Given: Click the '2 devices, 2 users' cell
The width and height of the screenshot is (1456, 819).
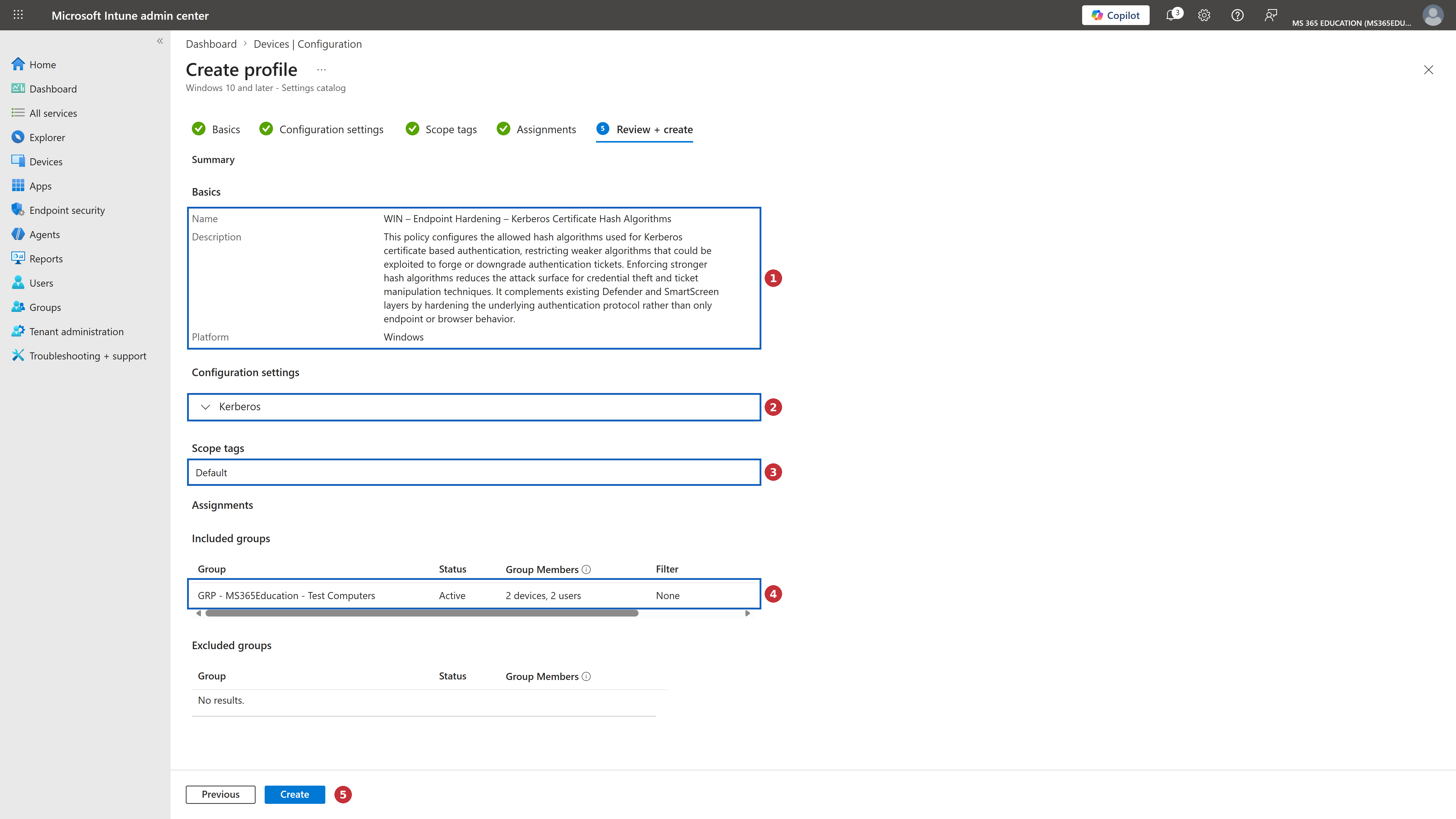Looking at the screenshot, I should 543,596.
